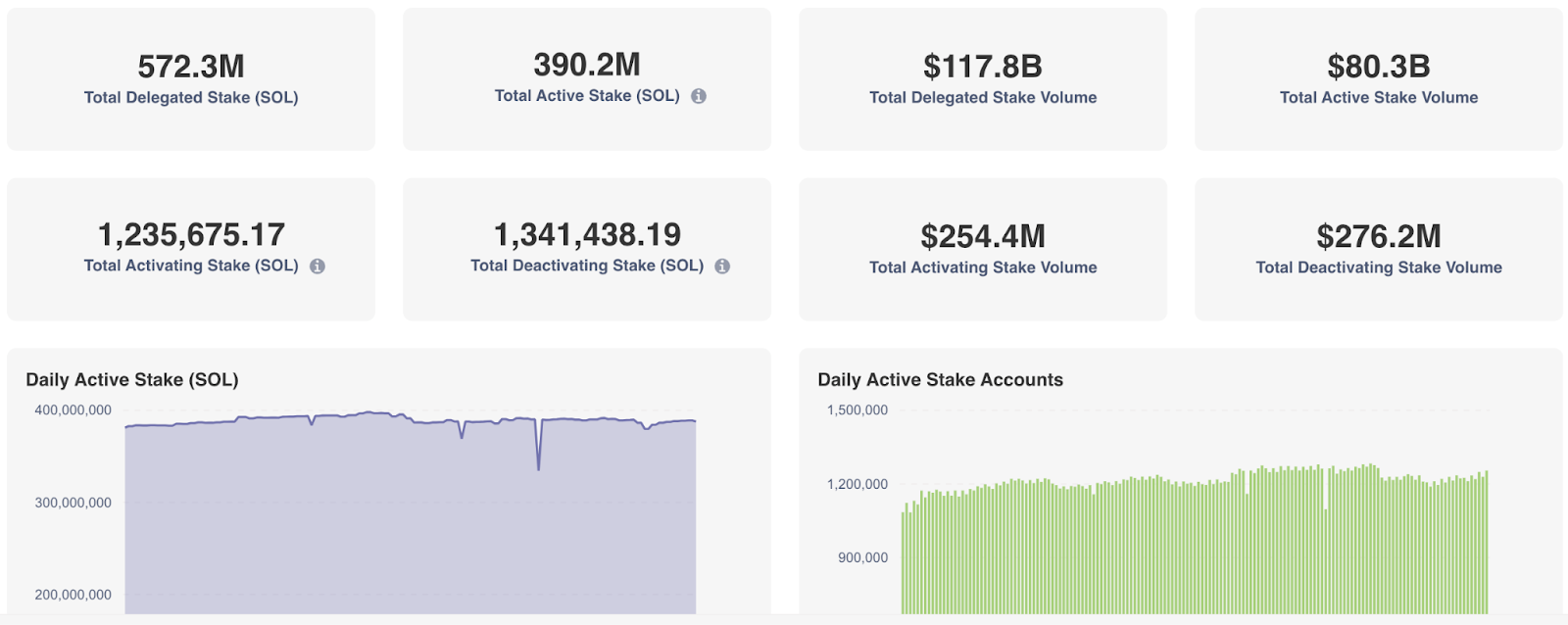Click the 1,341,438.19 deactivating stake figure

click(x=587, y=235)
